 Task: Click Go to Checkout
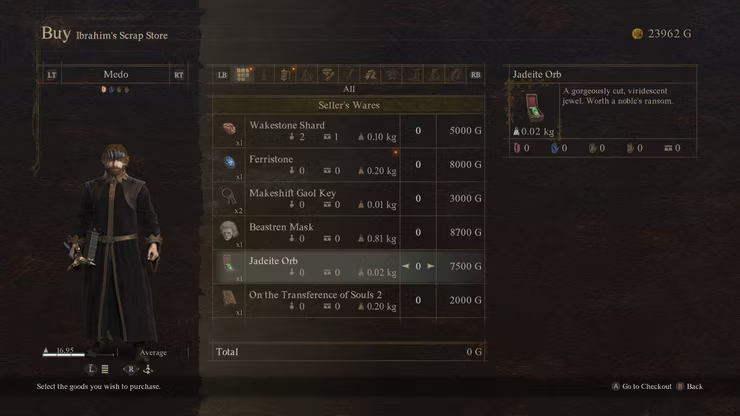tap(641, 386)
